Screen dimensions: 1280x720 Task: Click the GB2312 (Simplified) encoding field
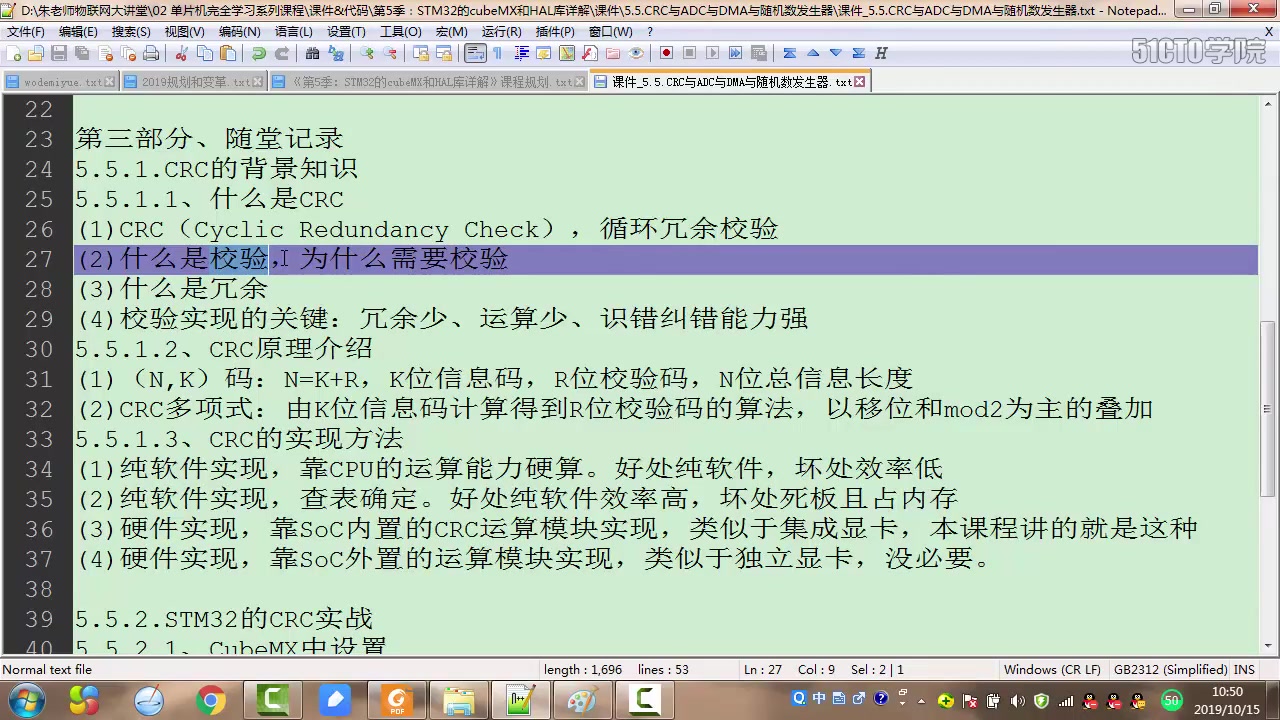point(1171,670)
